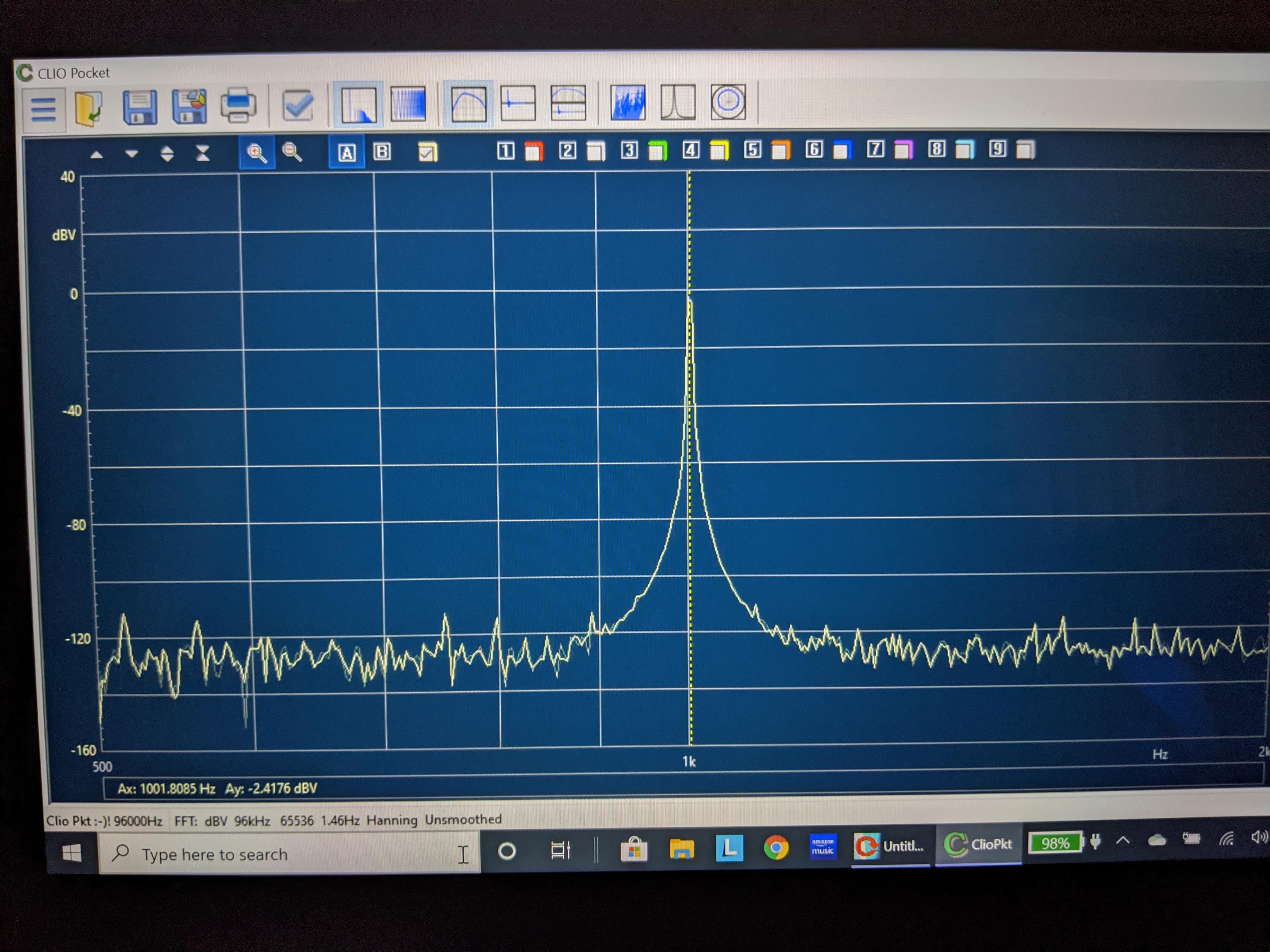Viewport: 1270px width, 952px height.
Task: Toggle white overlay 2 visibility
Action: [596, 151]
